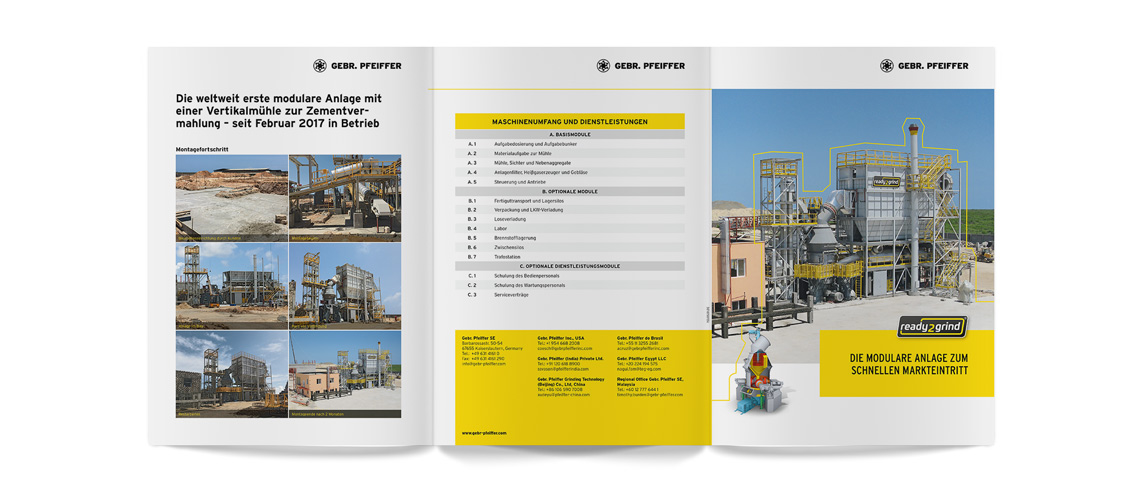
Task: Click the Brazil office email address
Action: click(643, 348)
